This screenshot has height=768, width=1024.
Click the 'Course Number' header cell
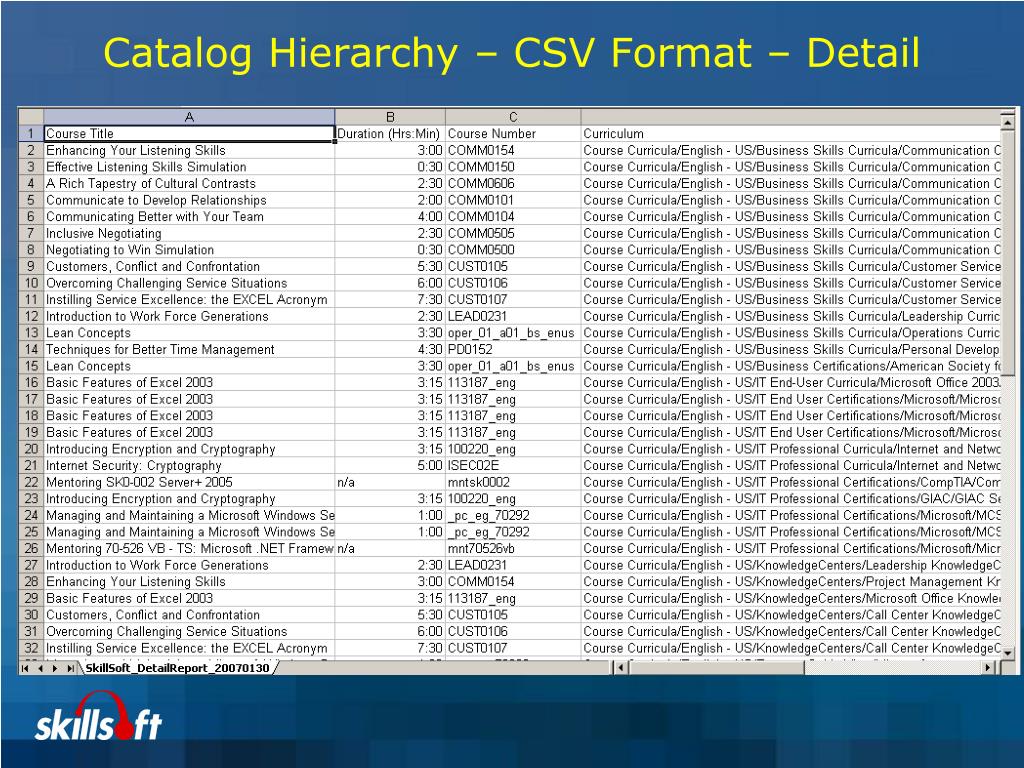513,134
